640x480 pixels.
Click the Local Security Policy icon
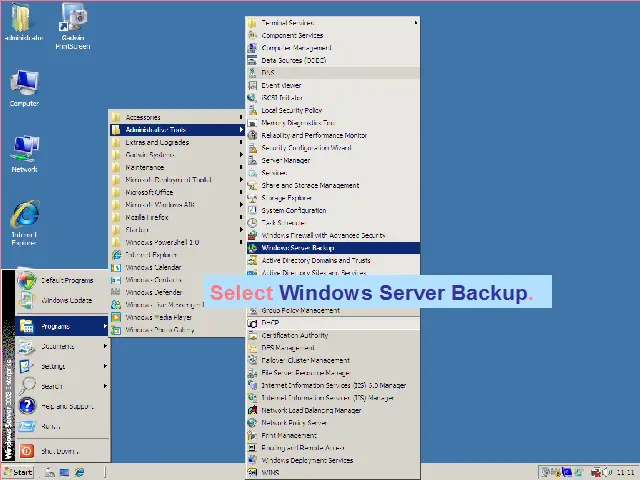click(253, 110)
